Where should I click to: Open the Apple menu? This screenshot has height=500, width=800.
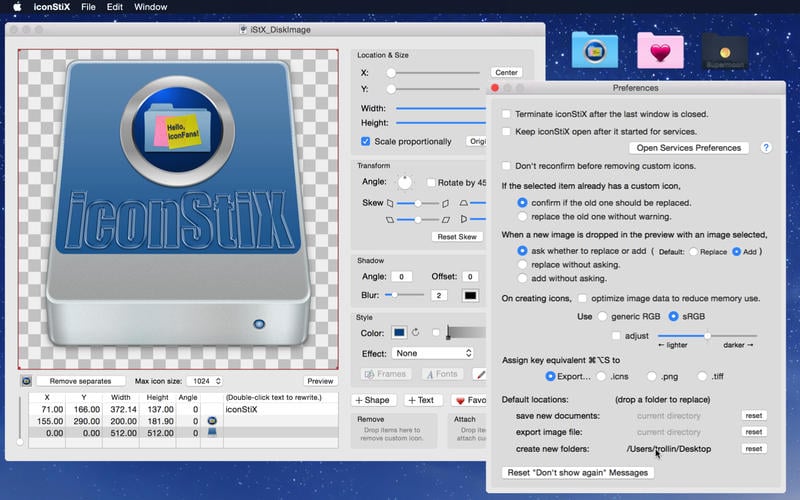(x=17, y=7)
